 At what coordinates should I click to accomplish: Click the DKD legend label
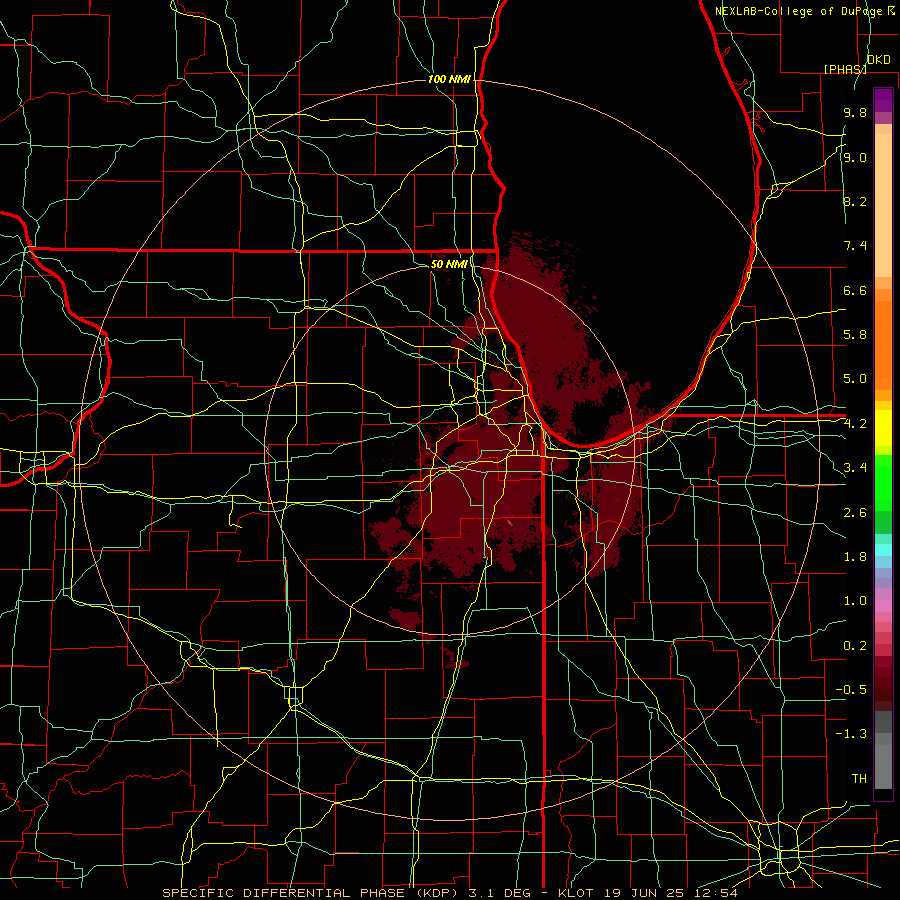[878, 60]
